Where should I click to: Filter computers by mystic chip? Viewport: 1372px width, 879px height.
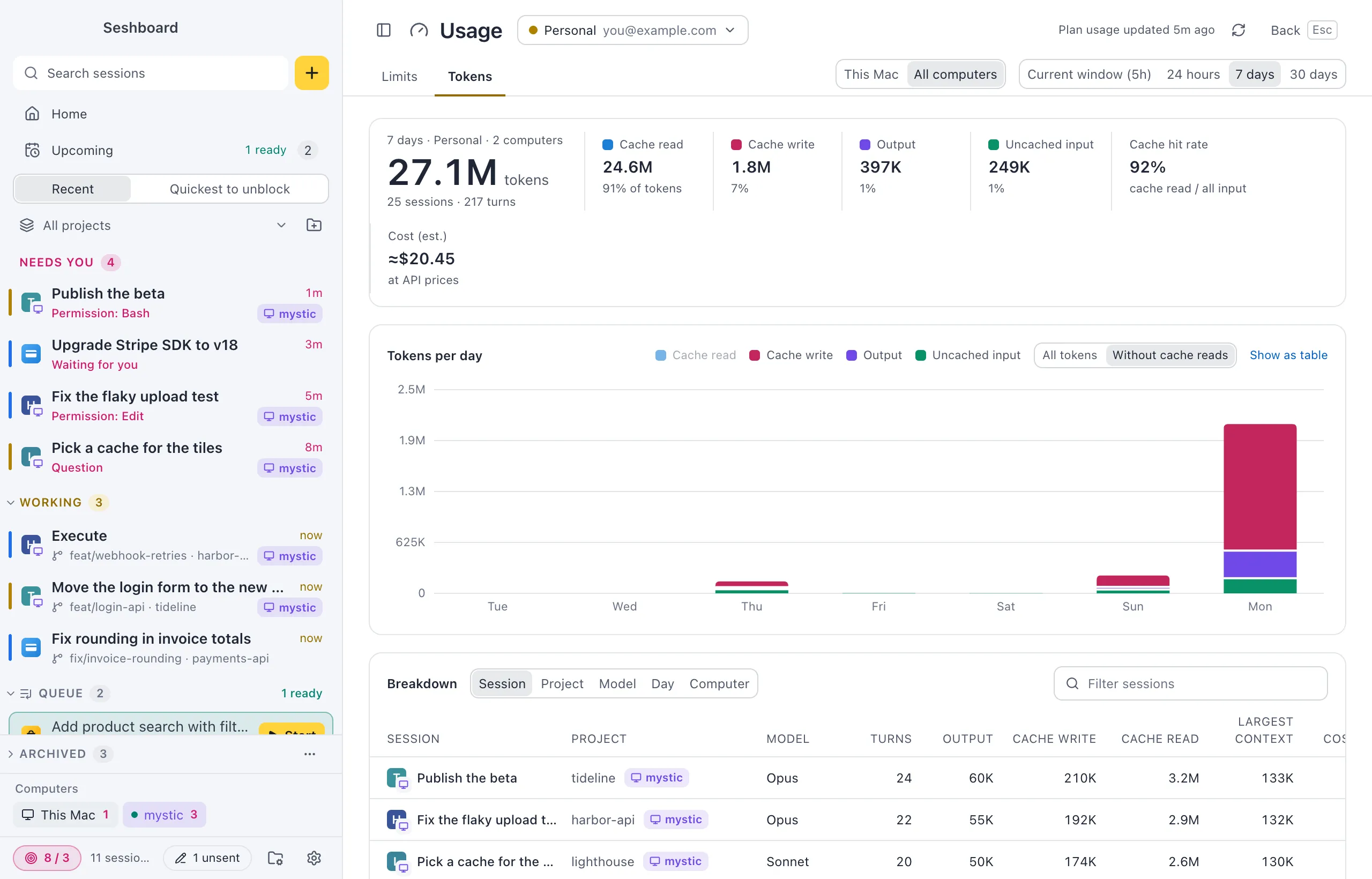click(165, 815)
